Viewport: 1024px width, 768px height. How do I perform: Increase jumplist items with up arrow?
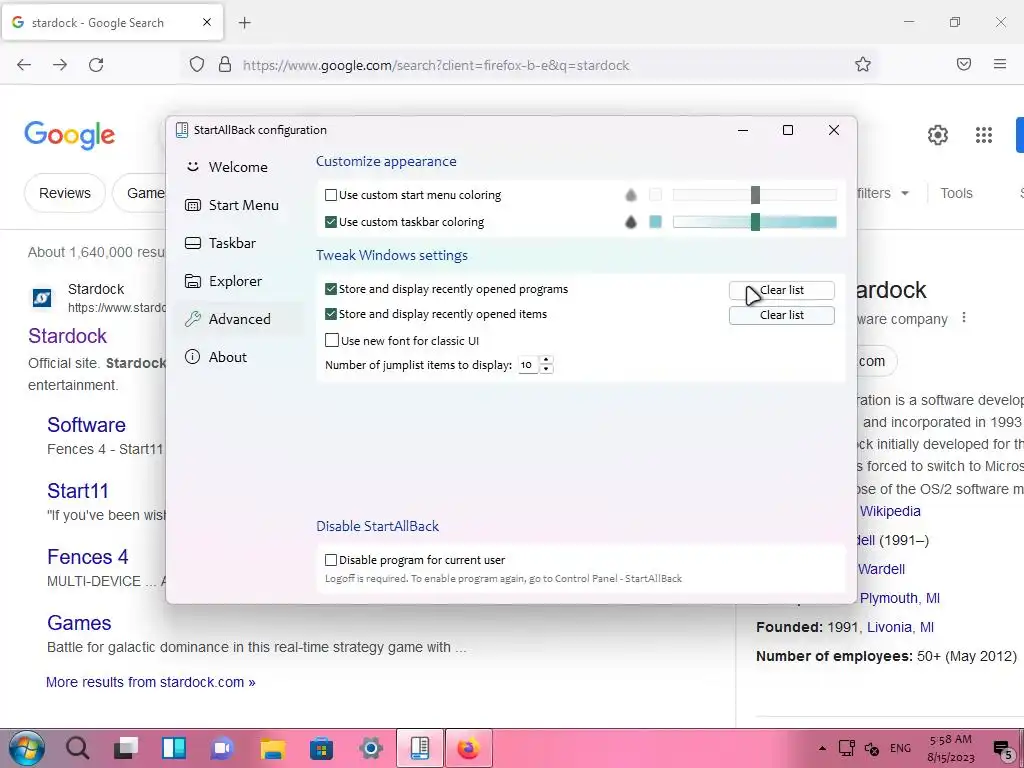click(546, 360)
